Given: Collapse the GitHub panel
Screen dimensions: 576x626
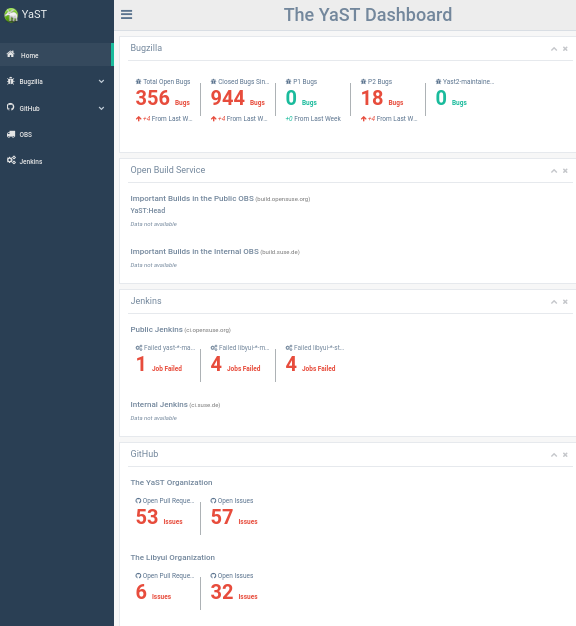Looking at the screenshot, I should coord(554,455).
